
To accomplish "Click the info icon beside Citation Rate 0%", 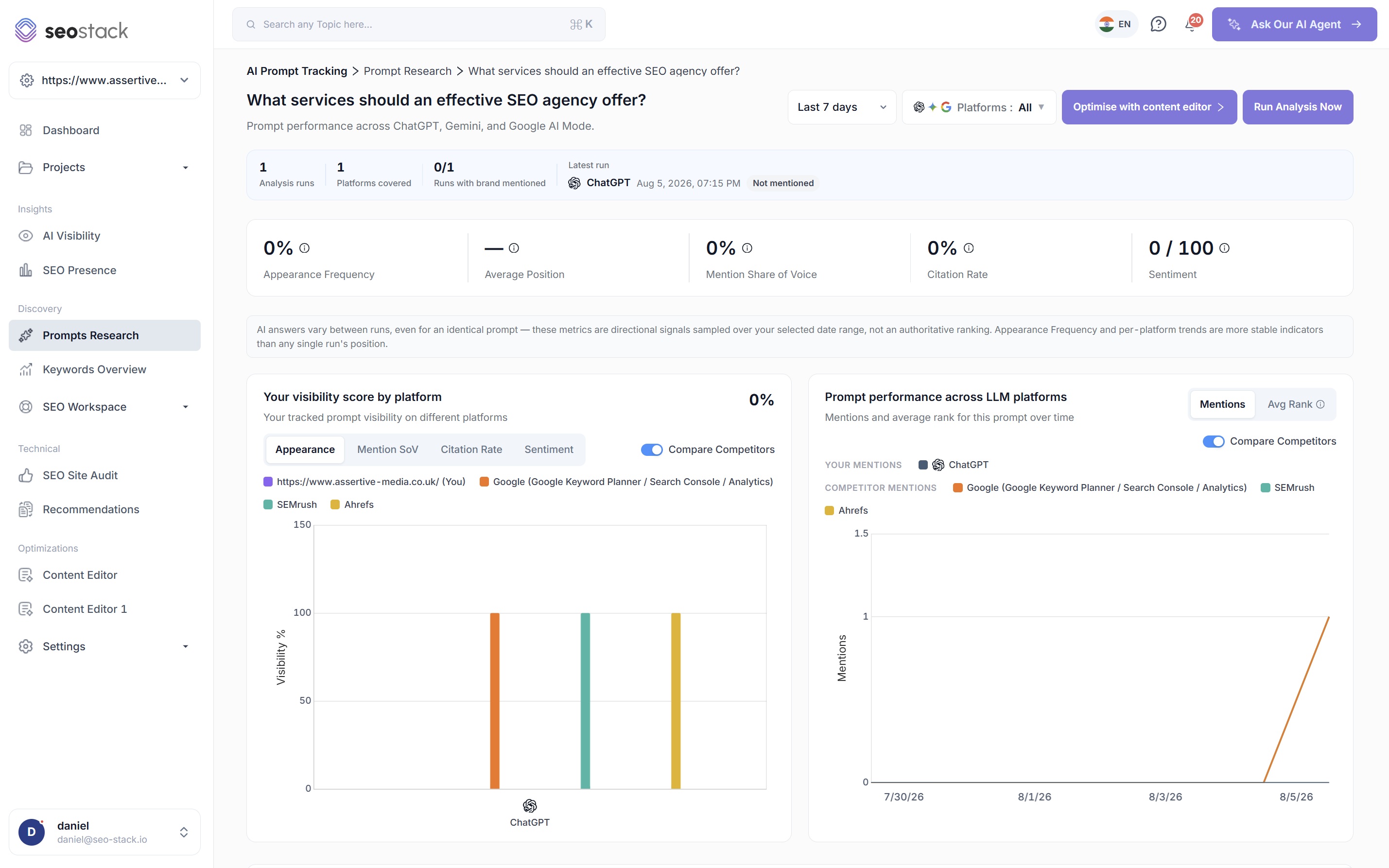I will click(968, 248).
